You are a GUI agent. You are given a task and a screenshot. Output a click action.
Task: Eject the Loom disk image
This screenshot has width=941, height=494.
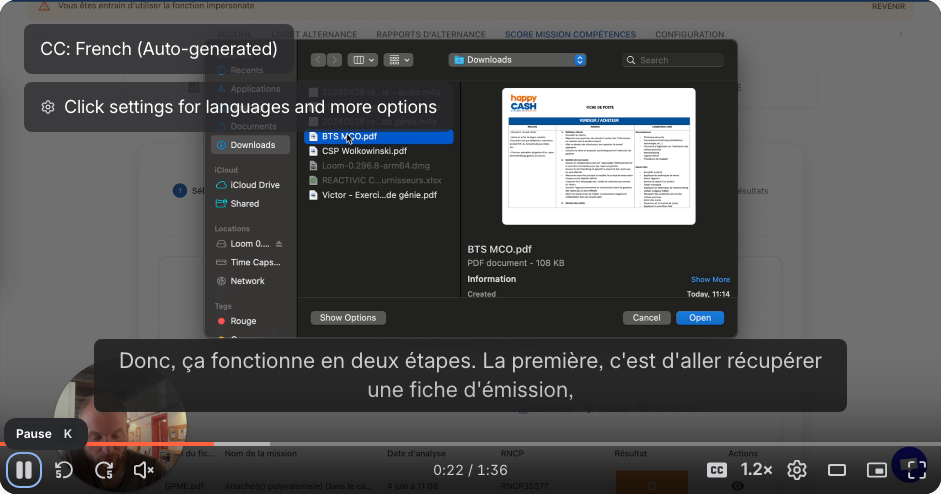(279, 244)
